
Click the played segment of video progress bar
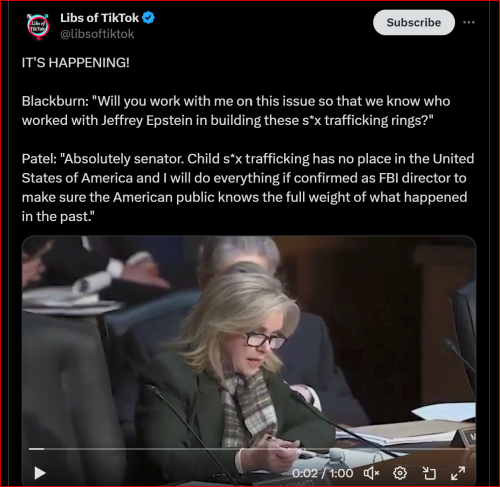coord(36,449)
